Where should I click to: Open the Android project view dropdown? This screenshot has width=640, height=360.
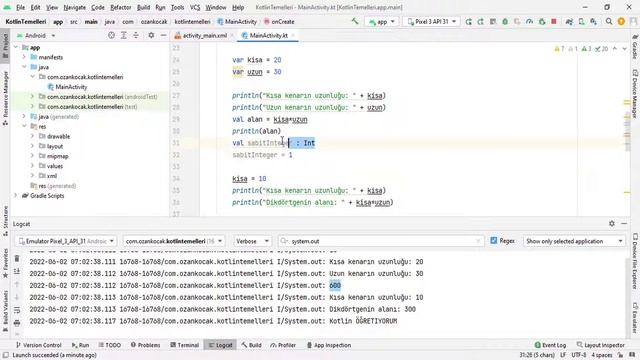36,36
